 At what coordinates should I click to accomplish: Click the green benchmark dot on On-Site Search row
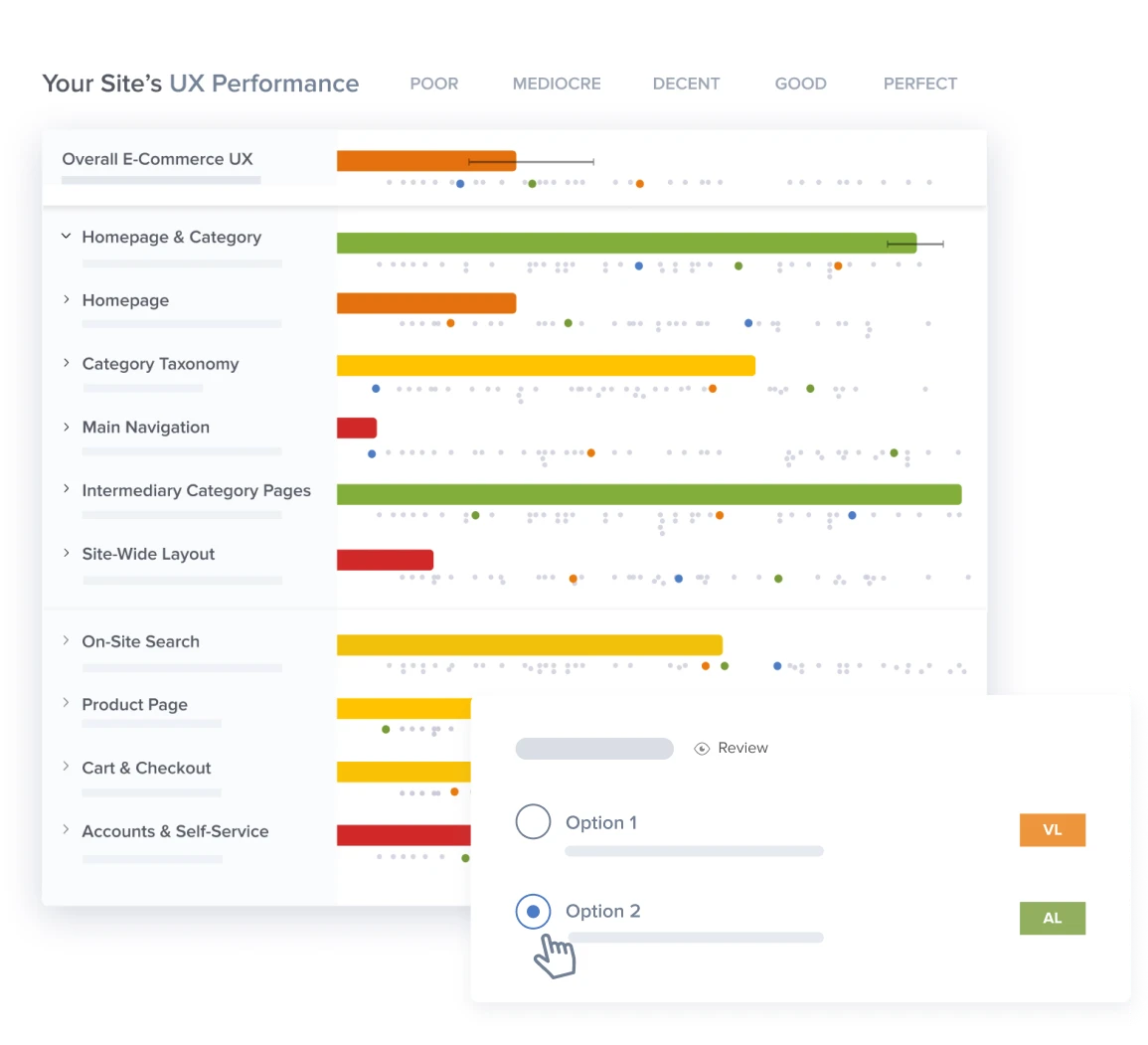click(x=724, y=666)
